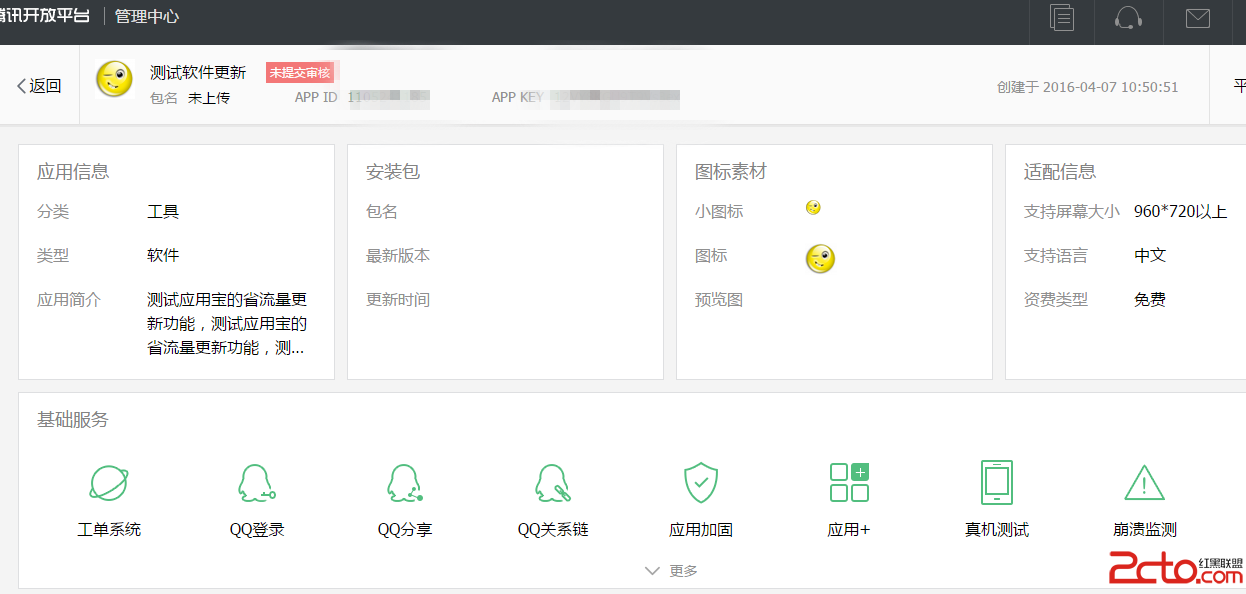Click the 工单系统 label text

[109, 530]
